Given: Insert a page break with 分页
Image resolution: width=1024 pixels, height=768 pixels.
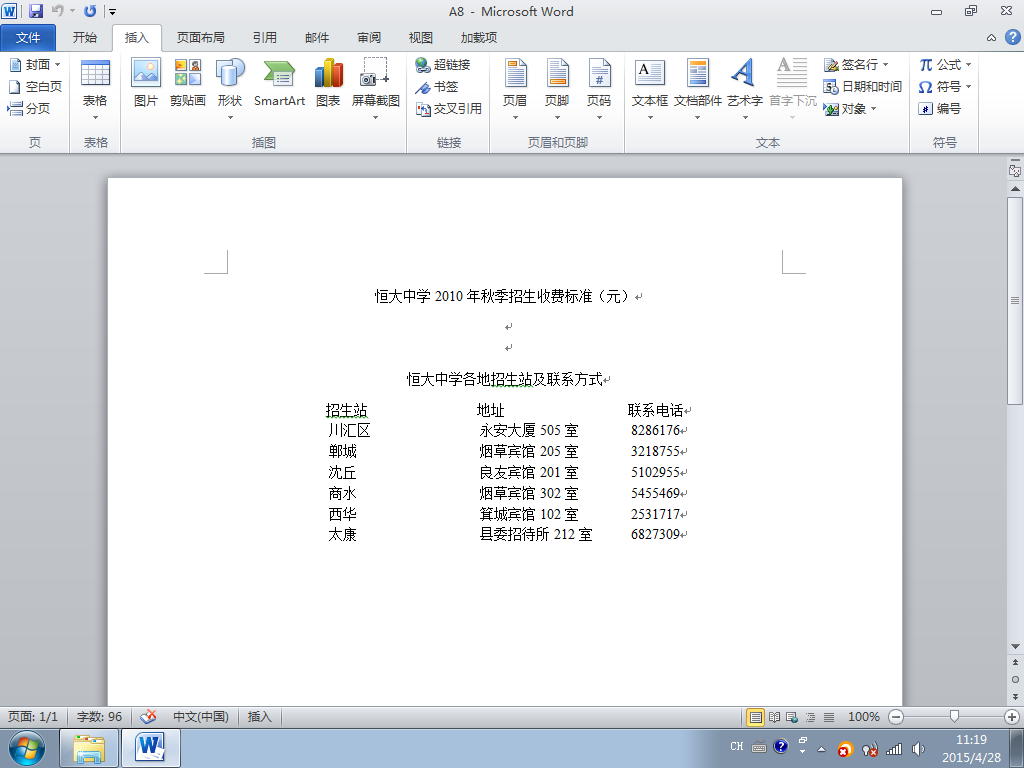Looking at the screenshot, I should click(29, 108).
